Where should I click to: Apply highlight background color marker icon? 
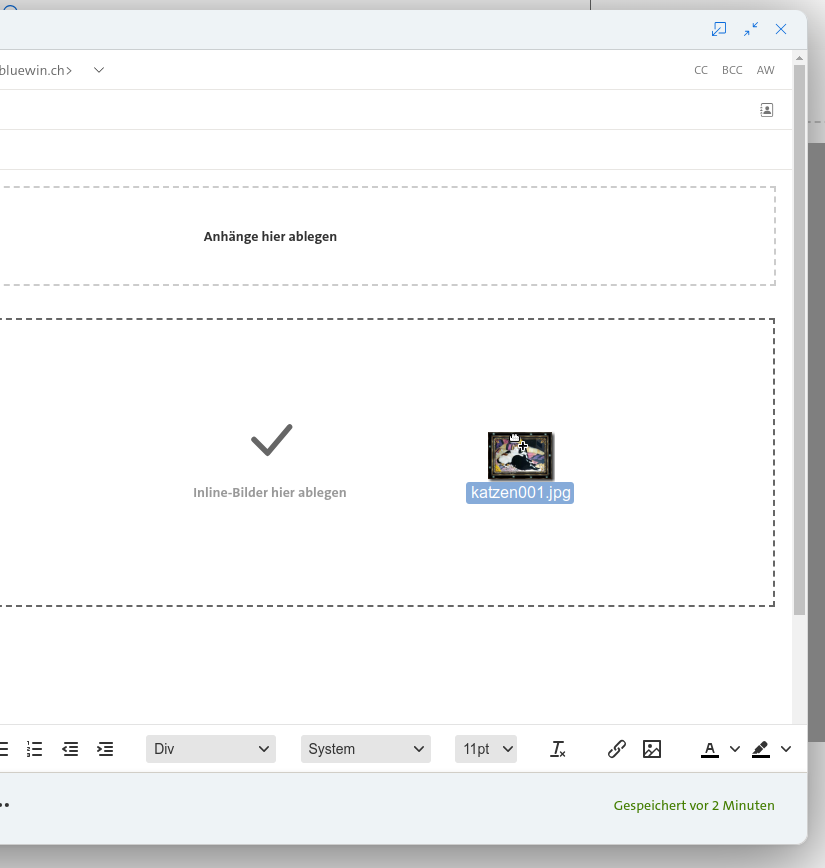point(761,750)
